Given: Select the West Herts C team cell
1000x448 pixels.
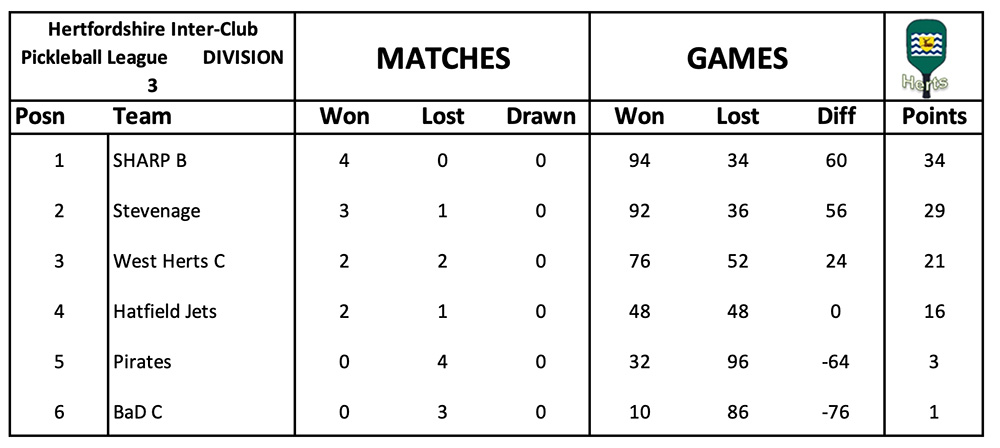Looking at the screenshot, I should tap(169, 261).
